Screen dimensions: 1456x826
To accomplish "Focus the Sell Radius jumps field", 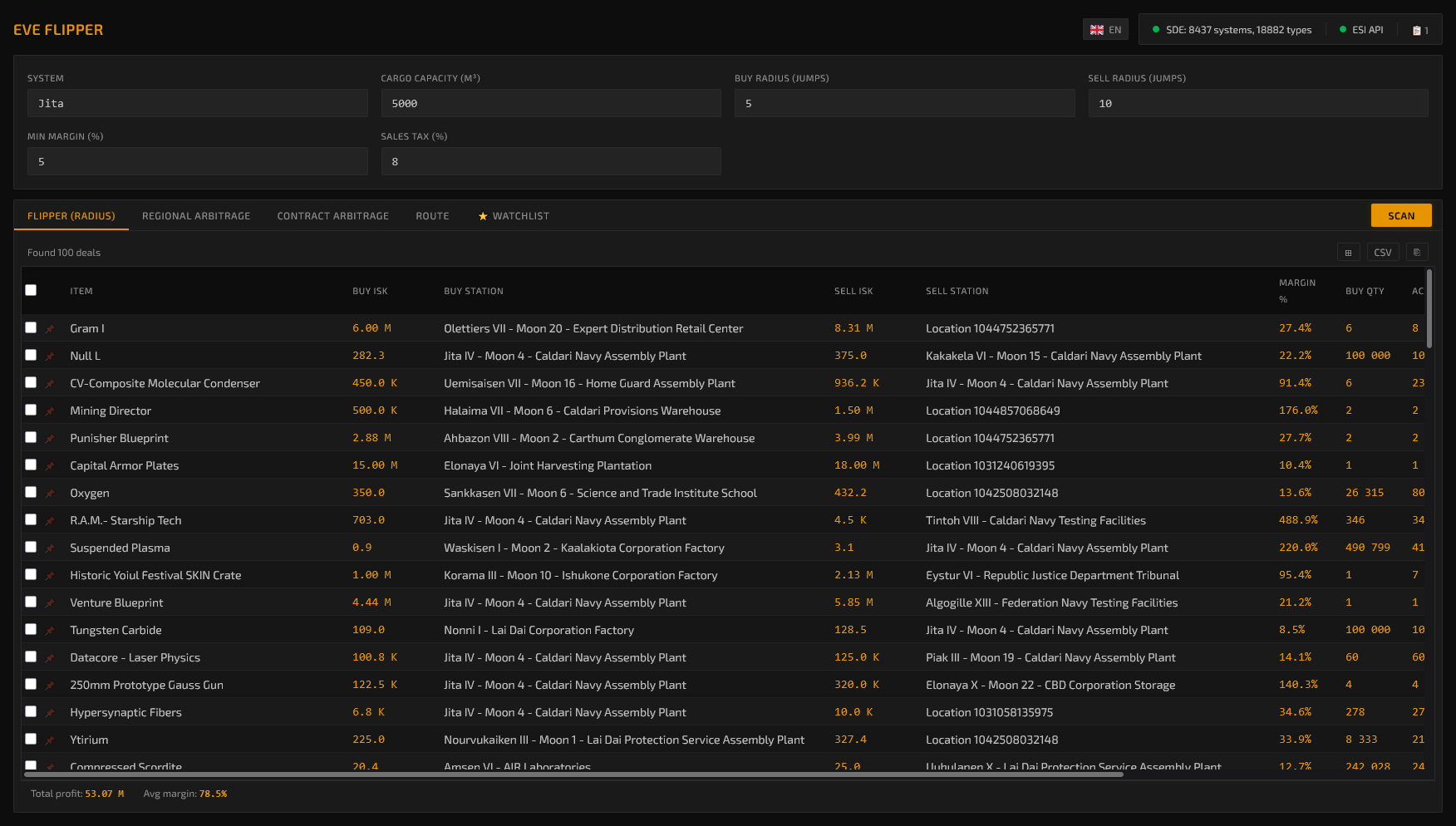I will (1258, 103).
